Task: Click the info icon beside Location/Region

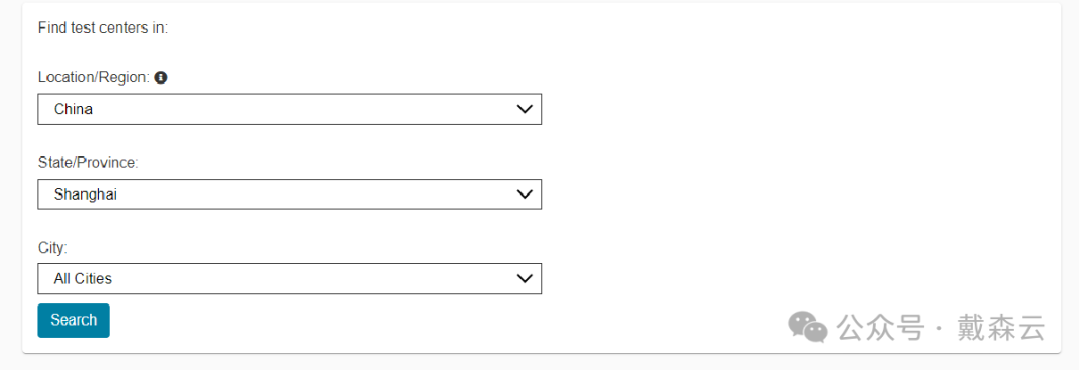Action: click(160, 78)
